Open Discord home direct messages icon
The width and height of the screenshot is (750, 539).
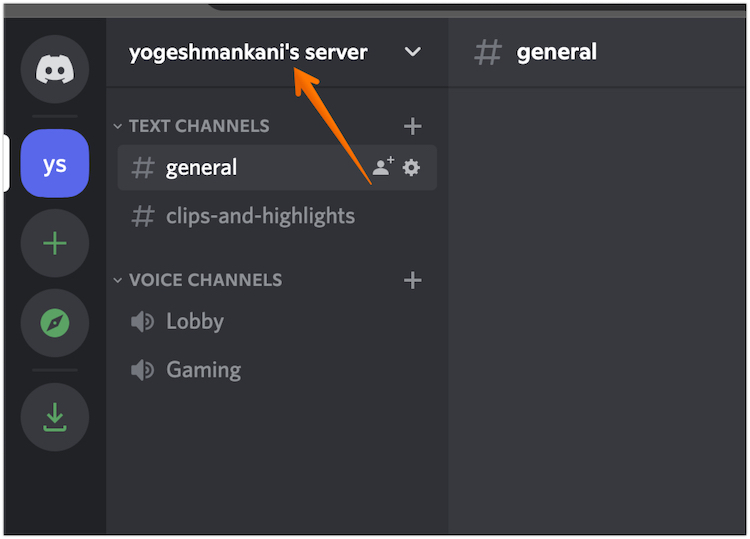coord(55,69)
